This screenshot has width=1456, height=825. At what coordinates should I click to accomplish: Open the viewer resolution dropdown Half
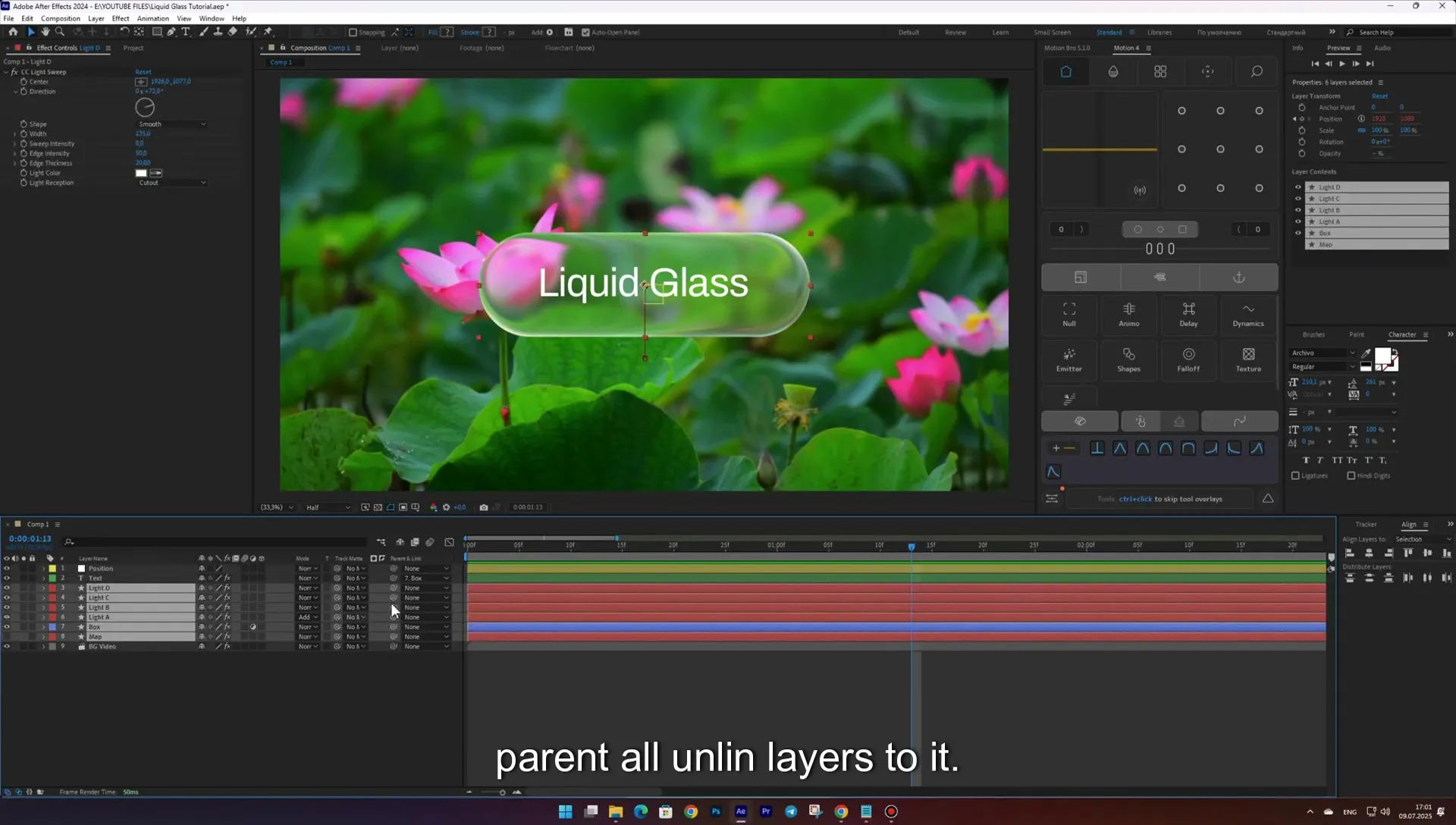point(328,507)
